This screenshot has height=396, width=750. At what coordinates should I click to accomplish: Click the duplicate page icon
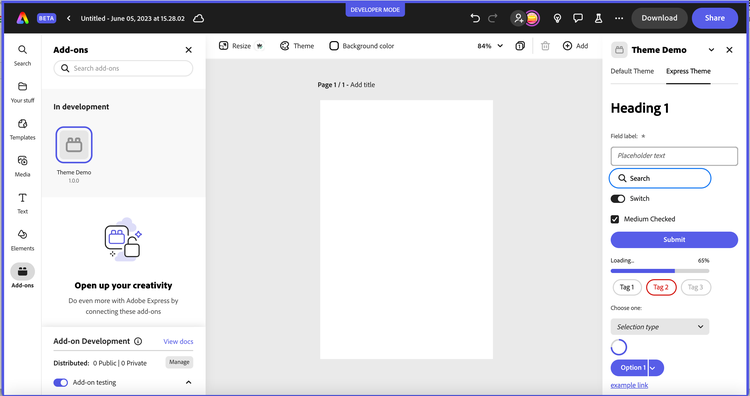point(520,46)
